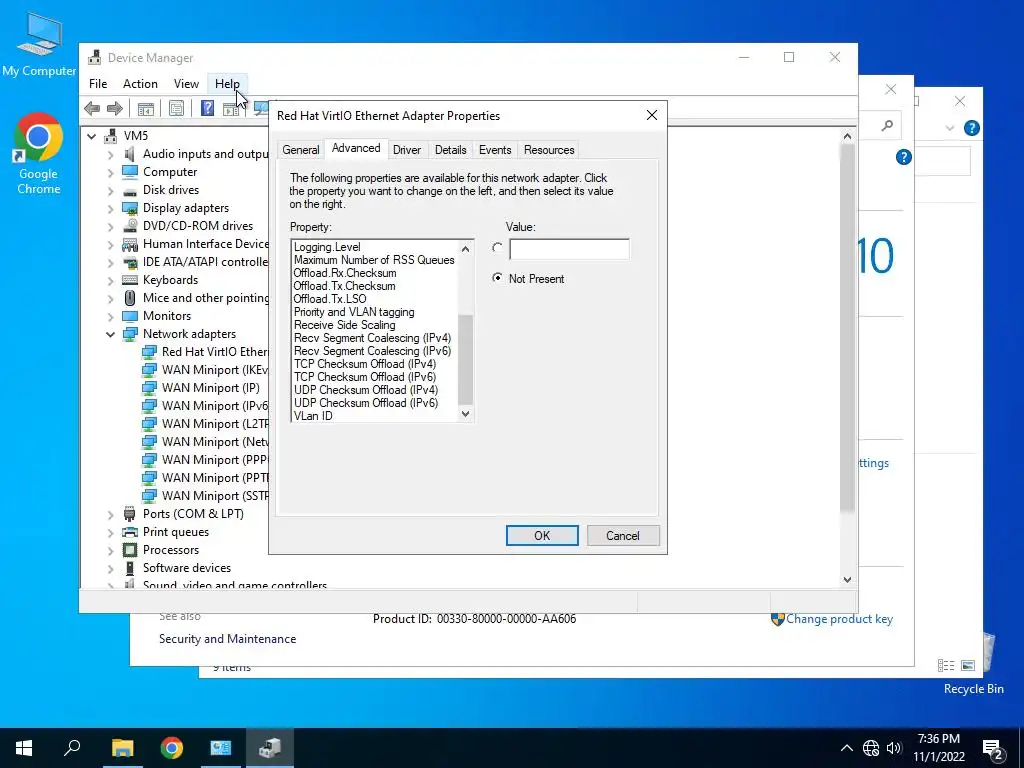Image resolution: width=1024 pixels, height=768 pixels.
Task: Click the Windows Start button
Action: pyautogui.click(x=24, y=748)
